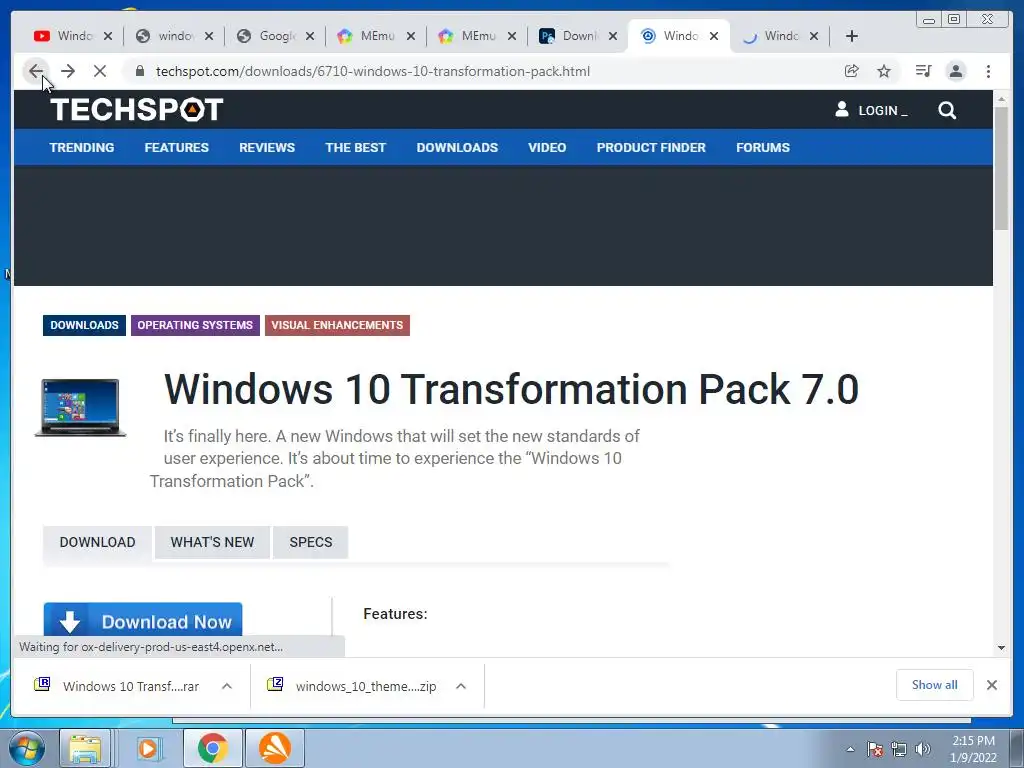Go forward with the forward arrow

coord(68,71)
